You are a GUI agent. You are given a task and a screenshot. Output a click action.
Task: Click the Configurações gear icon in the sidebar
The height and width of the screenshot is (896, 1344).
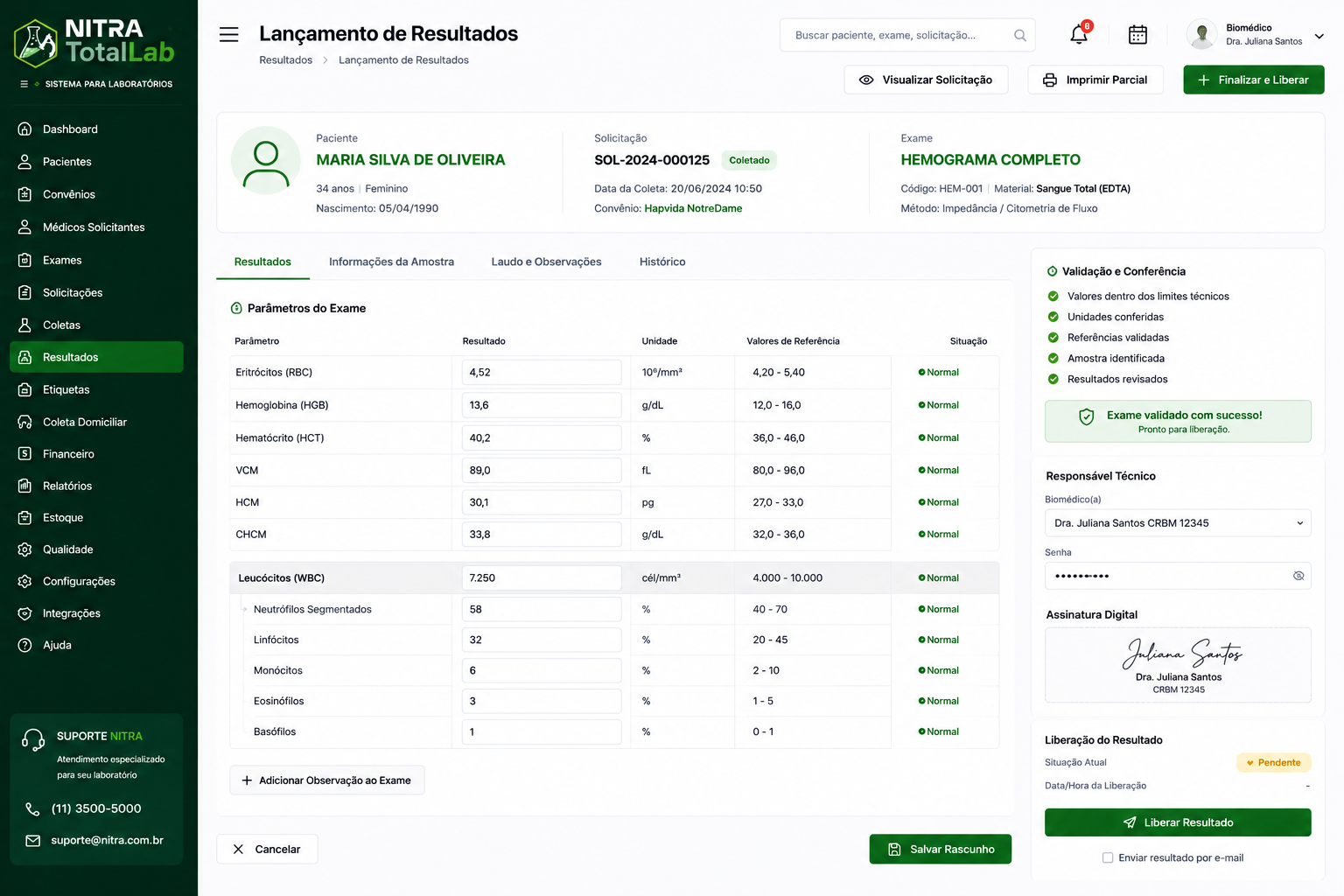coord(25,581)
